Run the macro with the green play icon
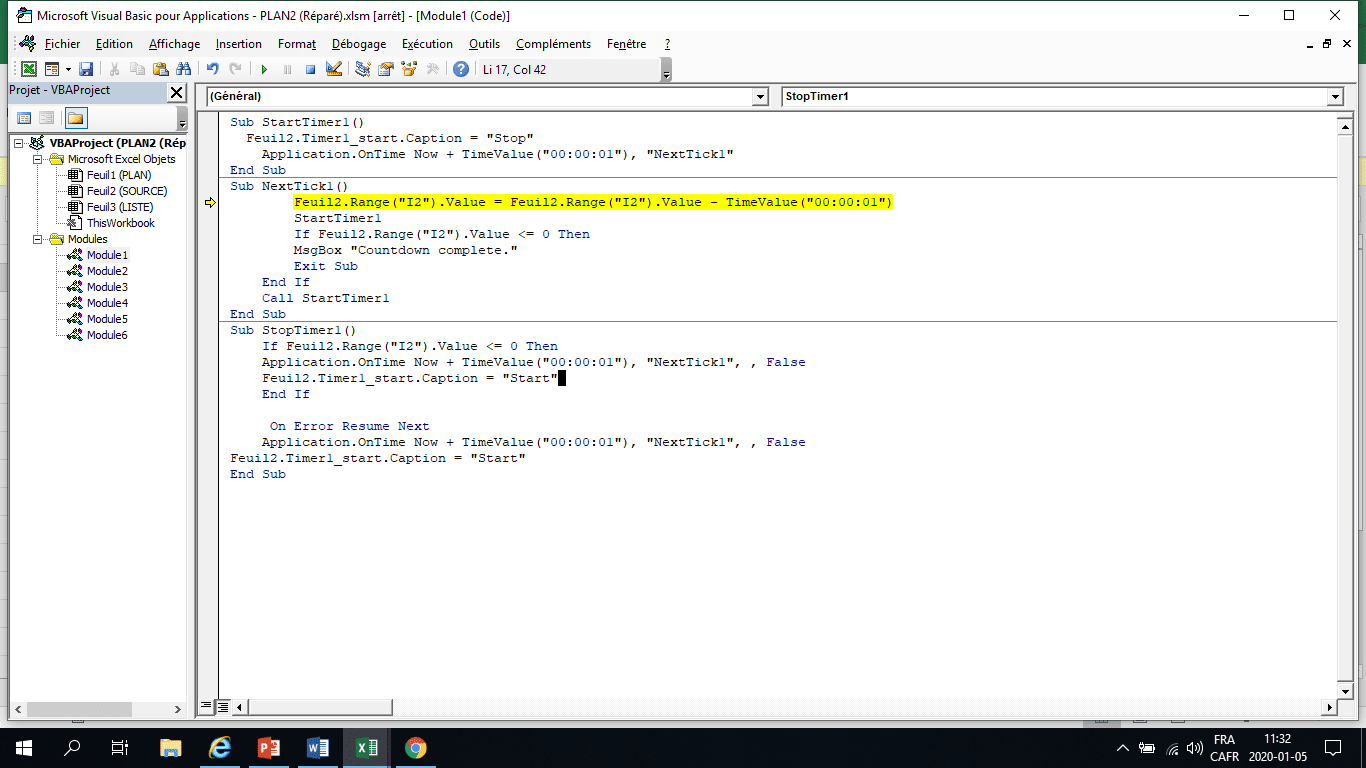The height and width of the screenshot is (768, 1366). 264,69
